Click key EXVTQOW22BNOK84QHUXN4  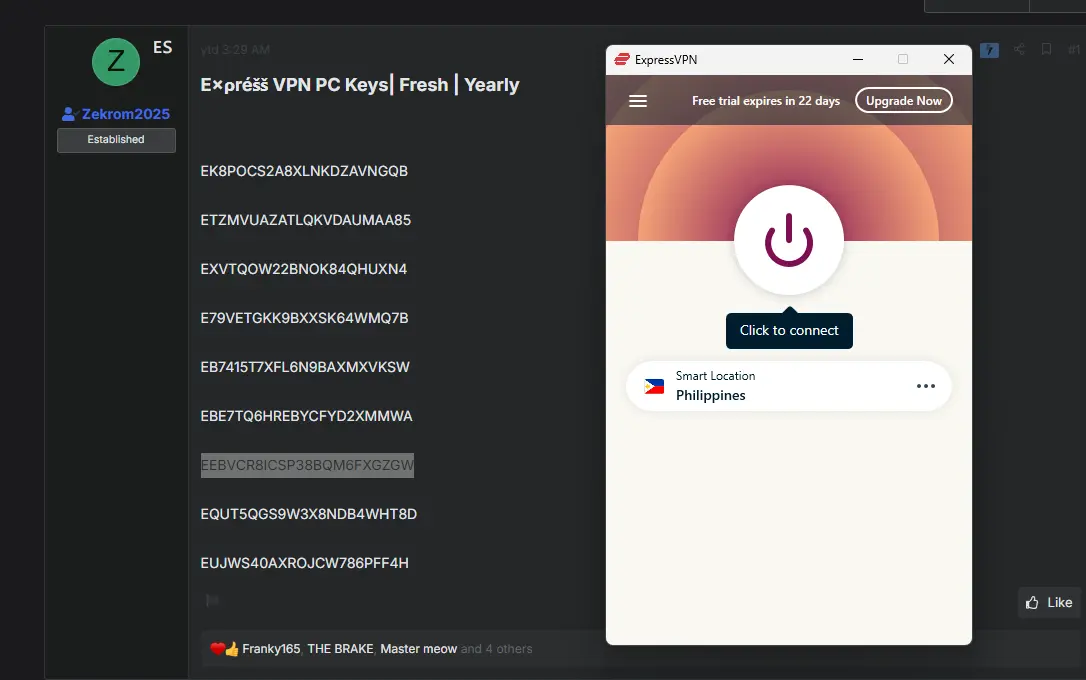coord(303,269)
